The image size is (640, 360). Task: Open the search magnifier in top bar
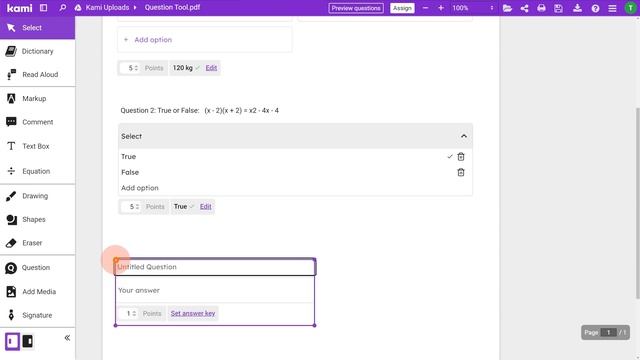(x=62, y=7)
